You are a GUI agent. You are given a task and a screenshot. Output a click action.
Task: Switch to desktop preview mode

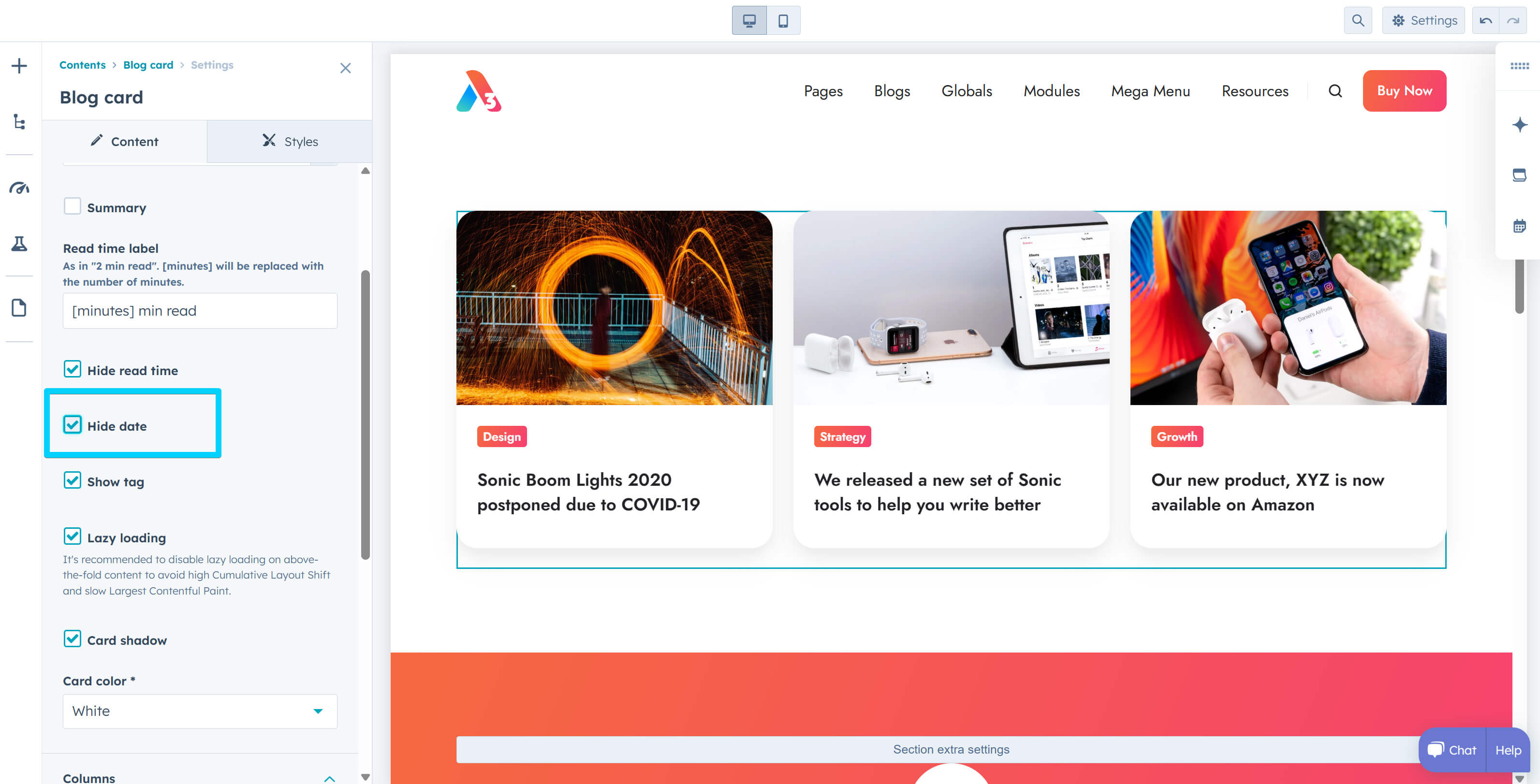coord(749,21)
